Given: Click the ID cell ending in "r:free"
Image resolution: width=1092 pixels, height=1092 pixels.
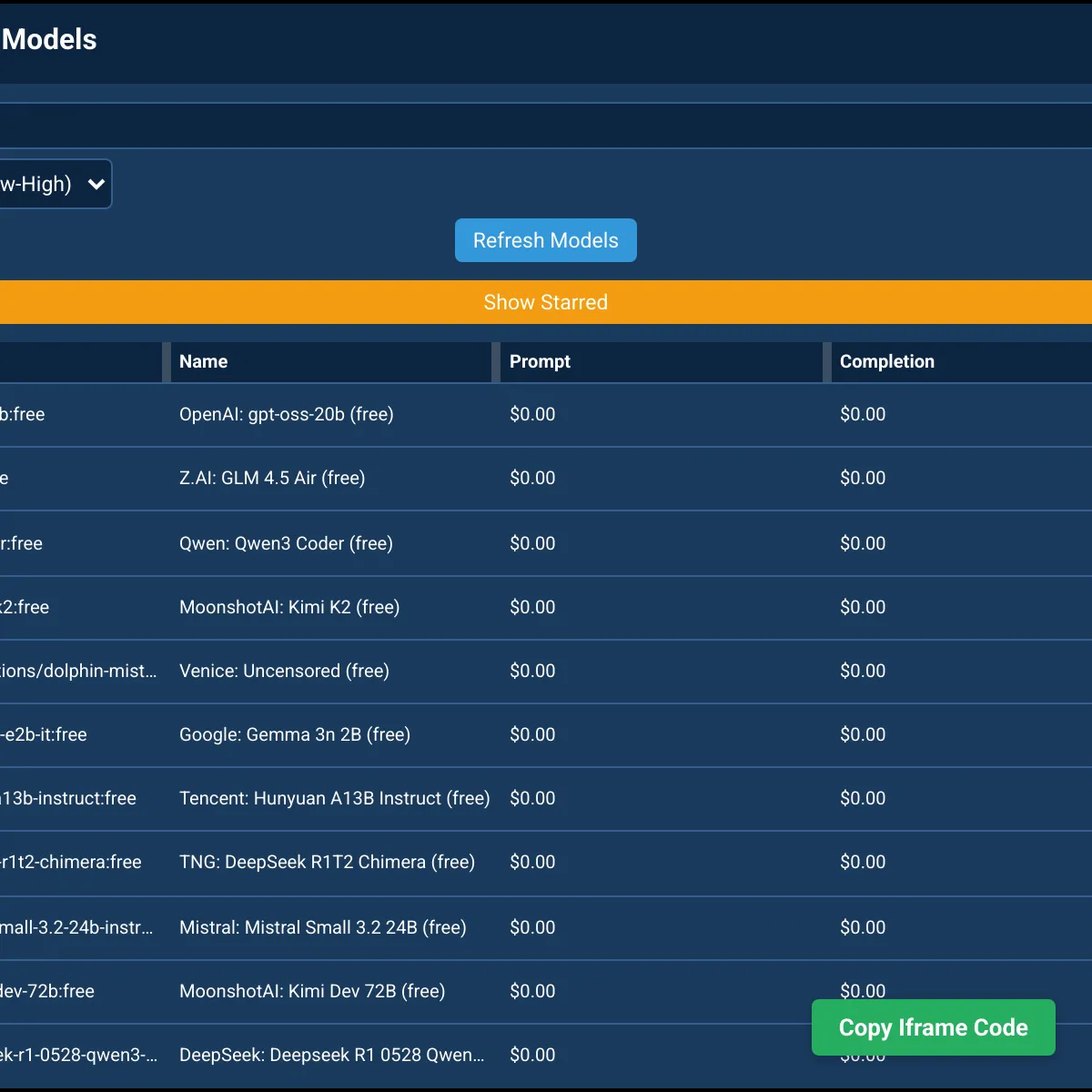Looking at the screenshot, I should 21,543.
